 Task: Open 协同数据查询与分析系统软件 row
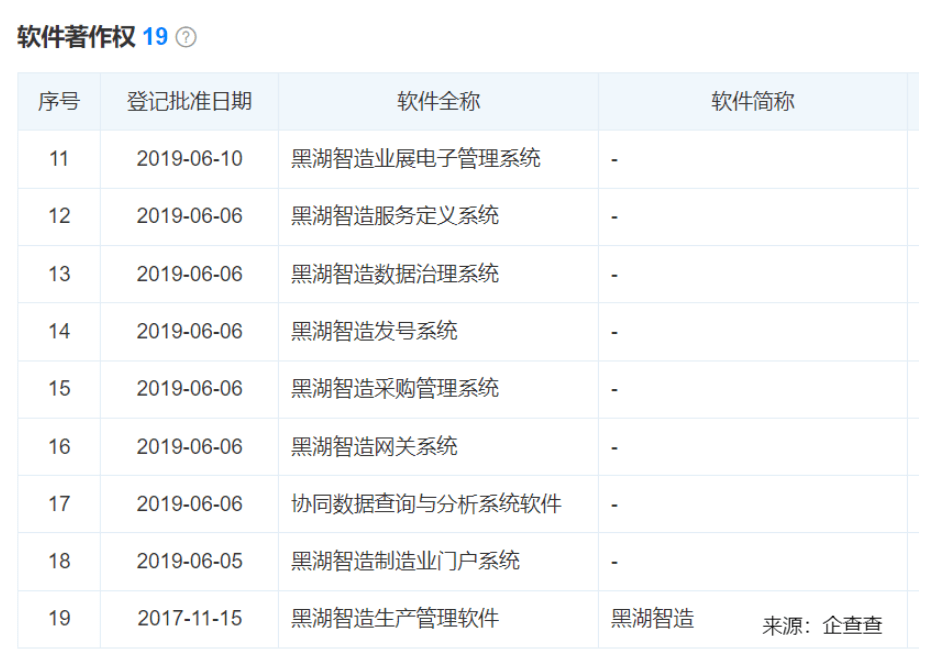click(x=425, y=504)
